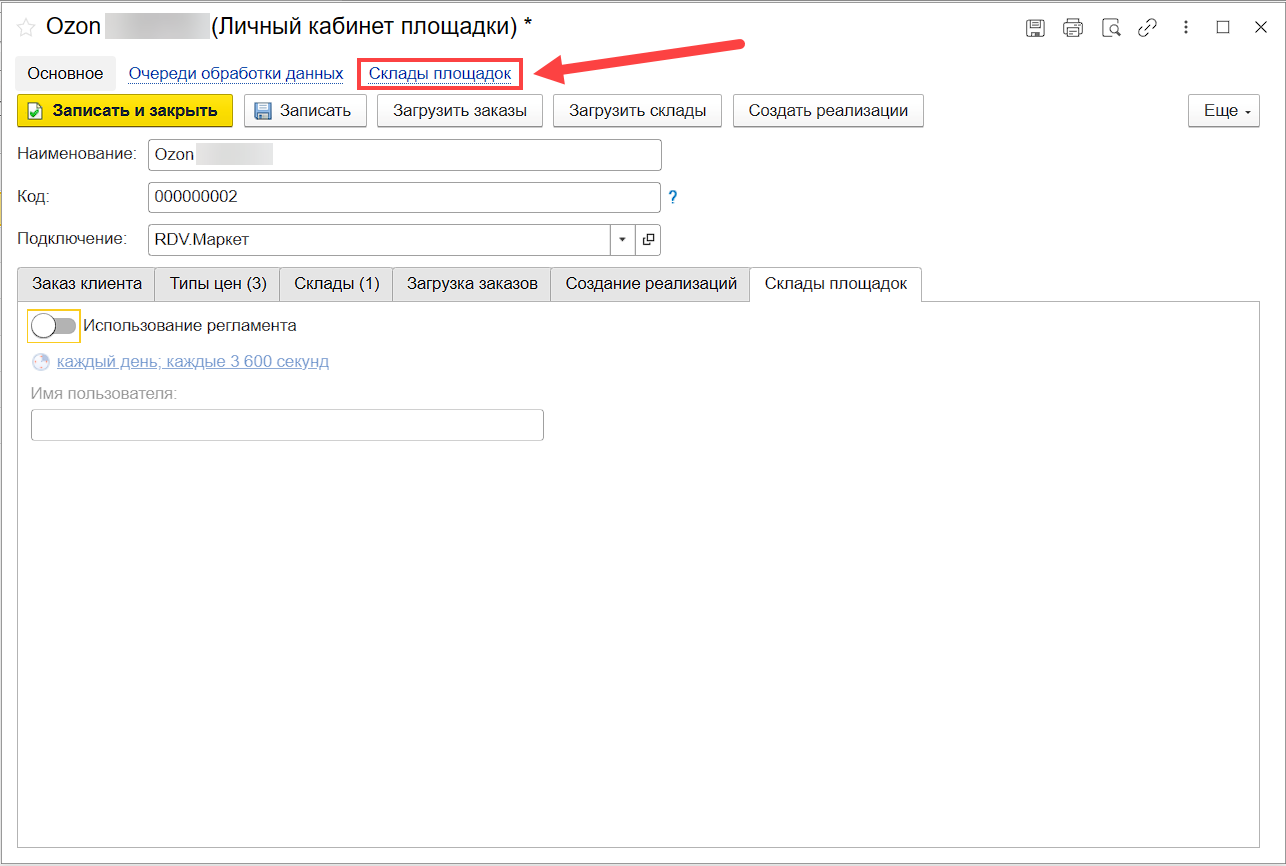This screenshot has width=1286, height=866.
Task: Focus the Код field with 000000002
Action: 404,197
